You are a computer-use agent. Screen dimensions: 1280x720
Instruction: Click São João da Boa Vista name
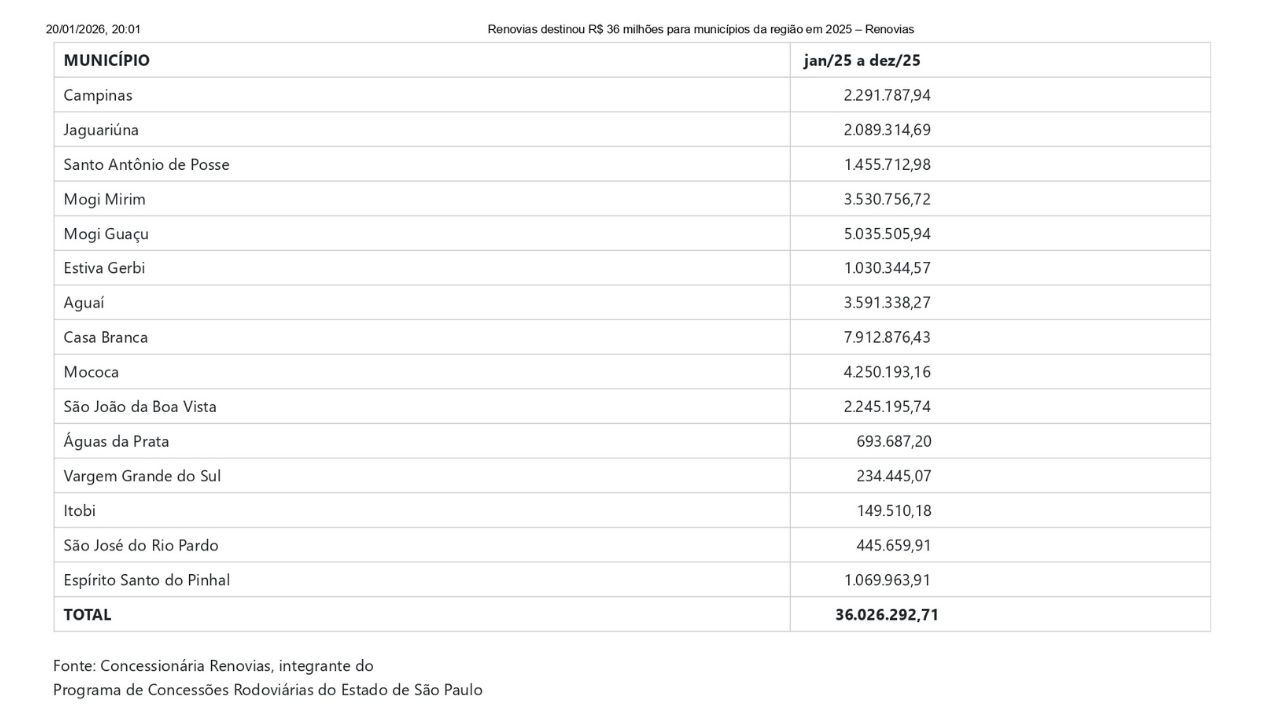[140, 407]
